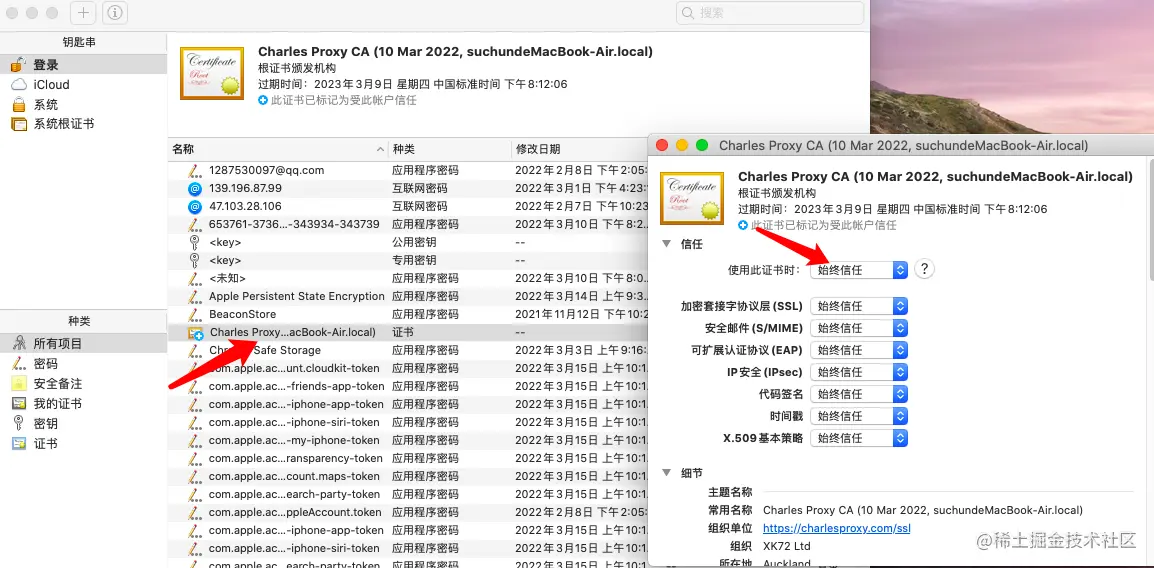
Task: Select Apple Persistent State Encryption row
Action: click(x=408, y=296)
